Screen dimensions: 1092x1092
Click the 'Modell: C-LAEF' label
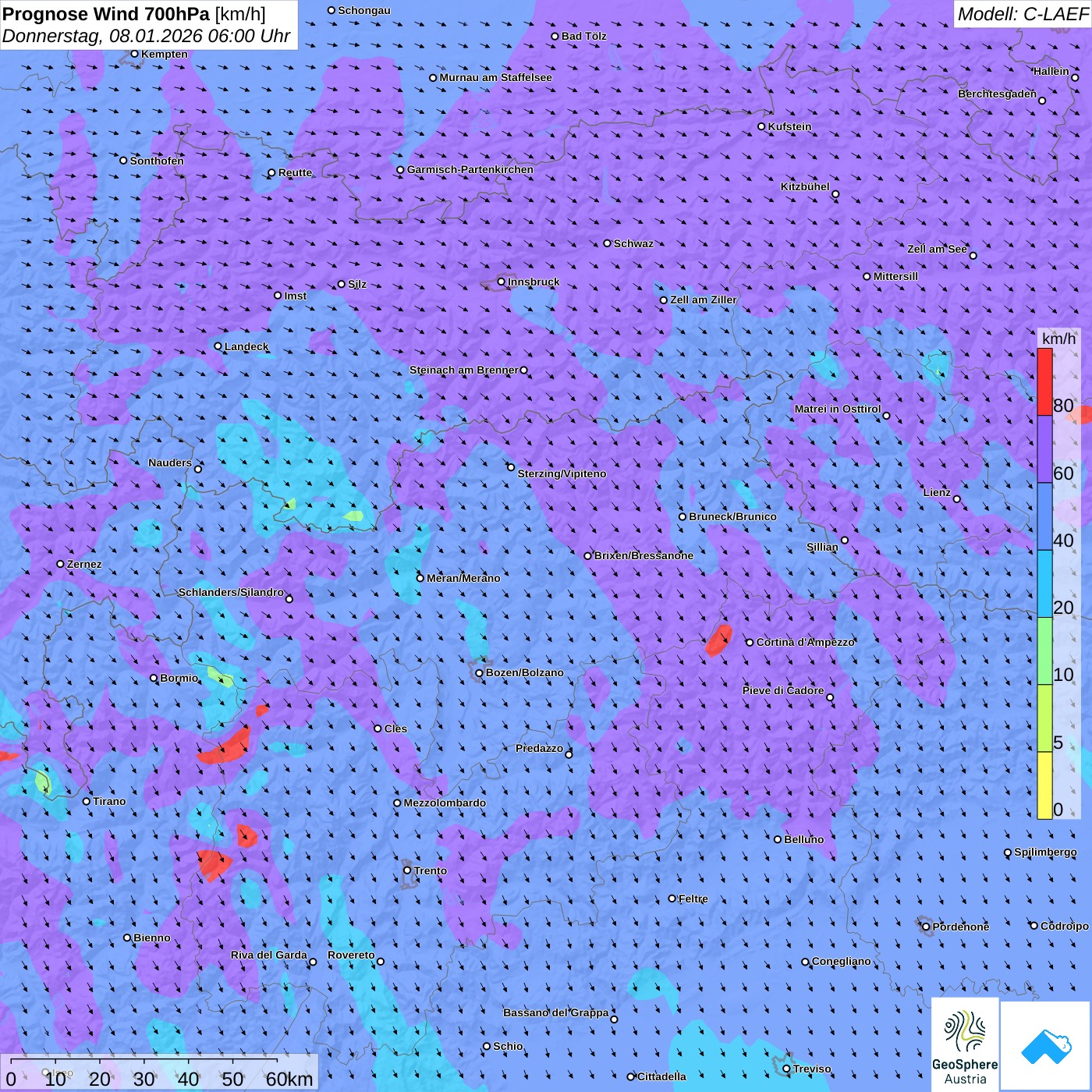coord(1023,14)
